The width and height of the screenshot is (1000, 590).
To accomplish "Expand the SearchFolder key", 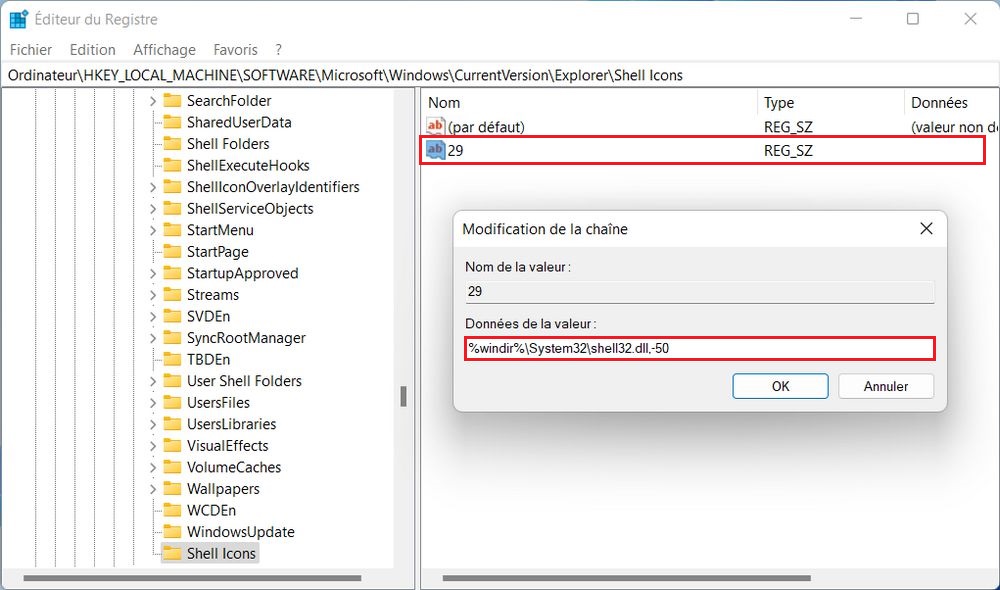I will 152,101.
